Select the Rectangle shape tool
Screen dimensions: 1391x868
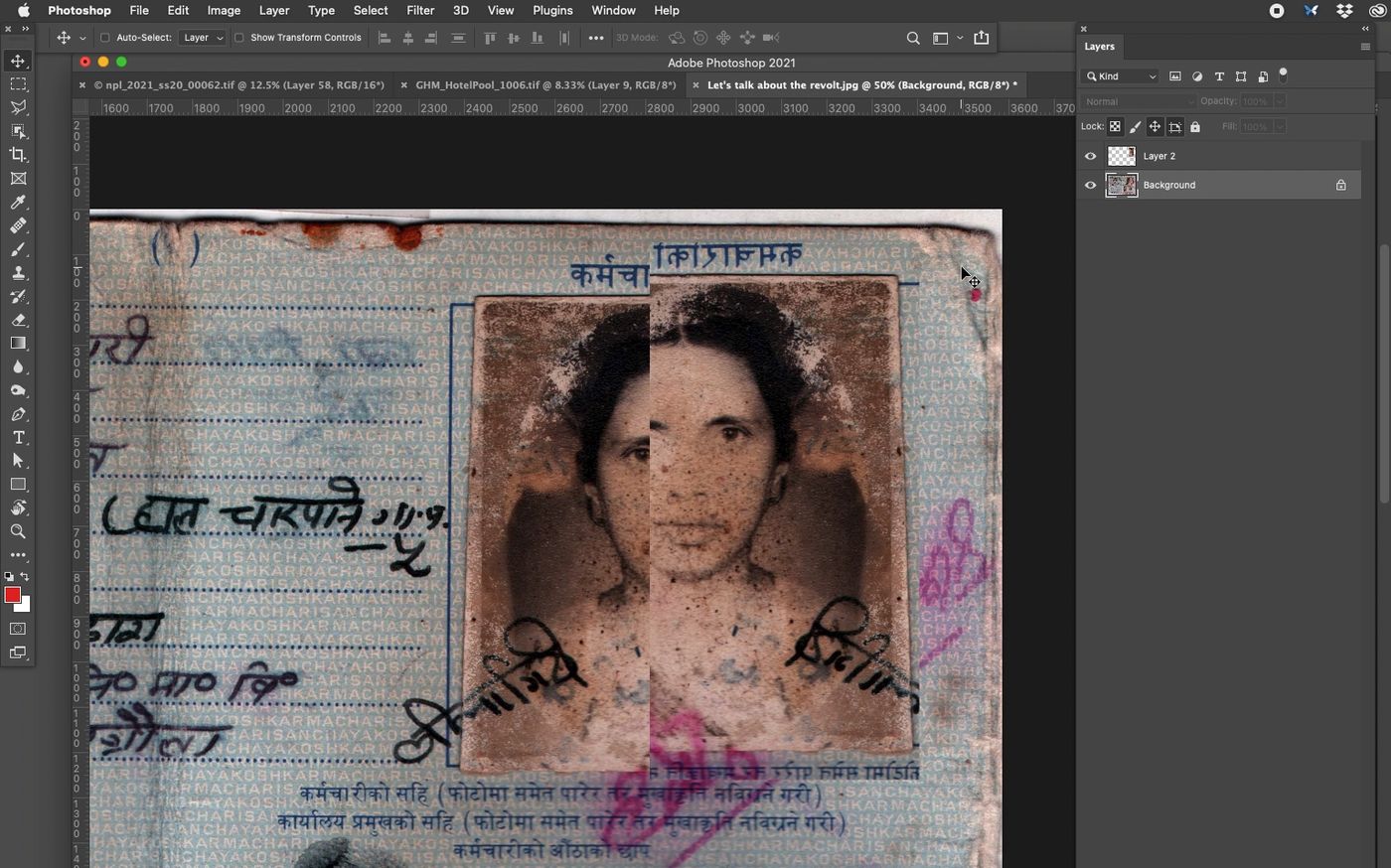[x=18, y=485]
